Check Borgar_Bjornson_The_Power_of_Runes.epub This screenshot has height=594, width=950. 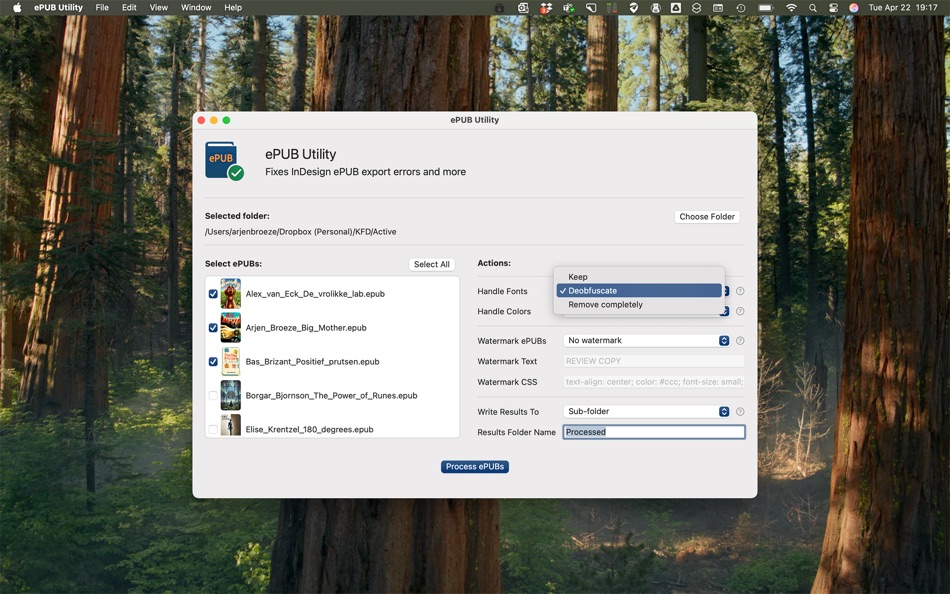pos(213,396)
